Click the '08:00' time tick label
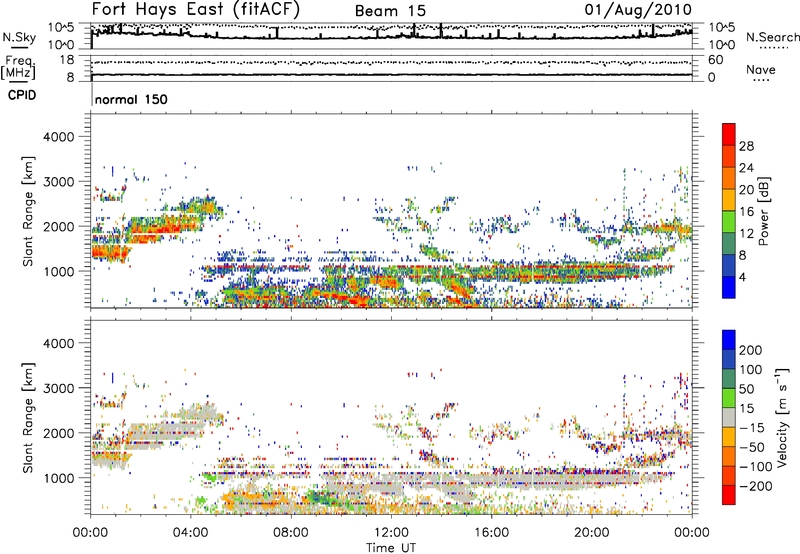 (291, 533)
